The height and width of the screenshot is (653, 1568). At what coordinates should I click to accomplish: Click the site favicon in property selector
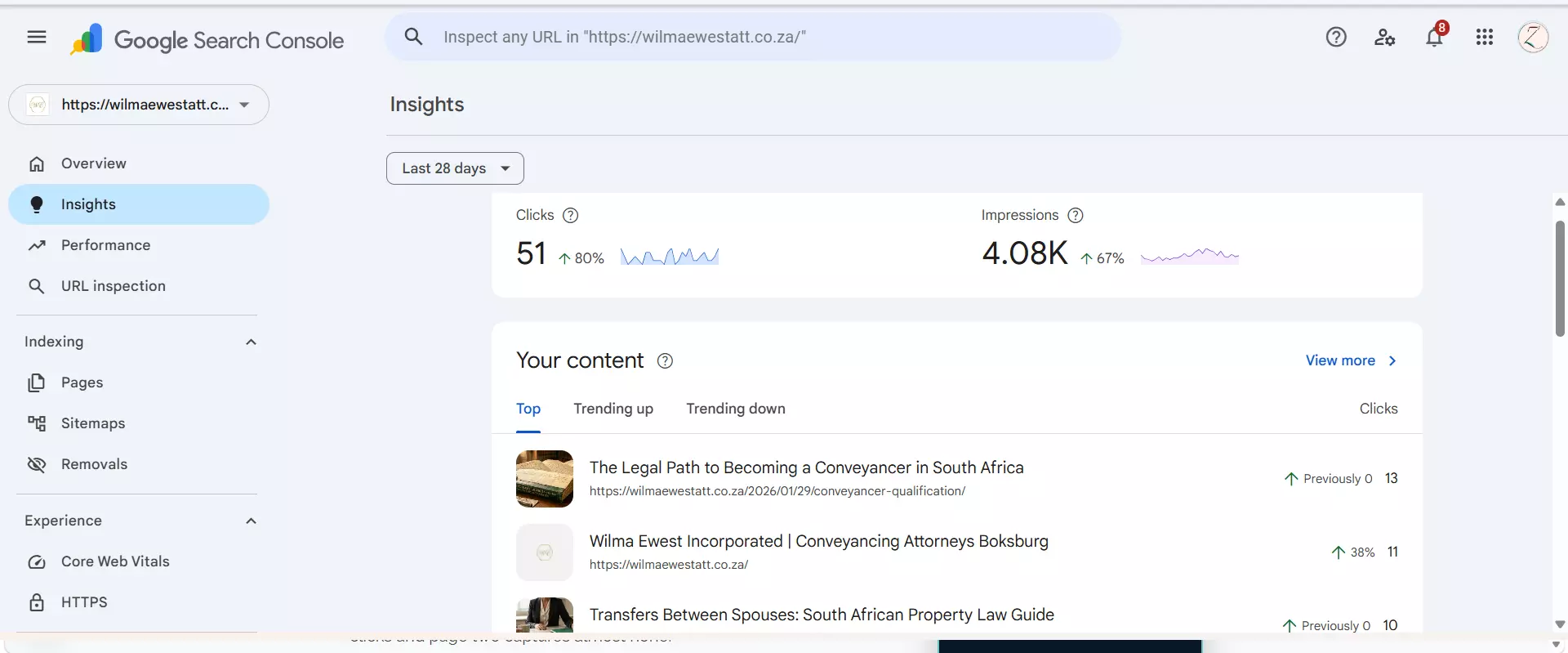click(38, 105)
